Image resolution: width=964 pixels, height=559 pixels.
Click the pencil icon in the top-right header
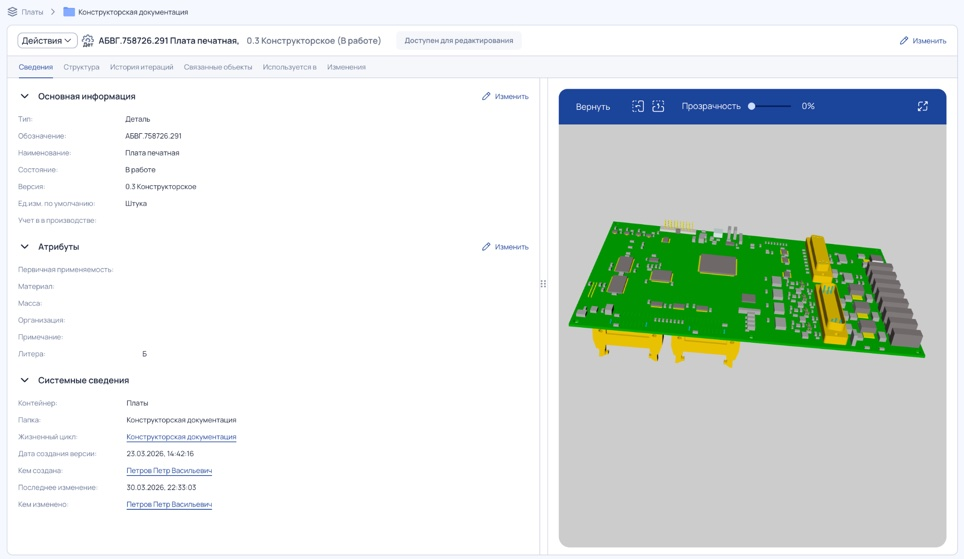tap(904, 41)
